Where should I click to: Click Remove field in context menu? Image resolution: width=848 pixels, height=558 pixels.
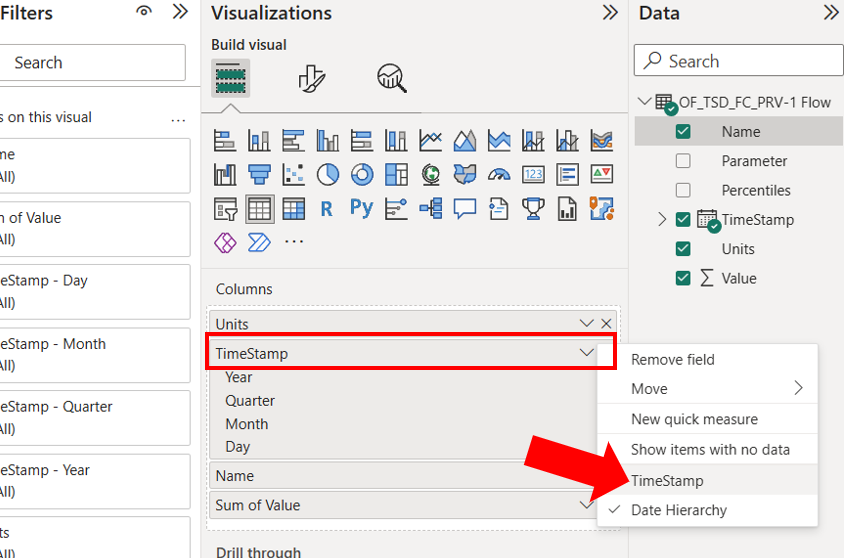[x=673, y=360]
